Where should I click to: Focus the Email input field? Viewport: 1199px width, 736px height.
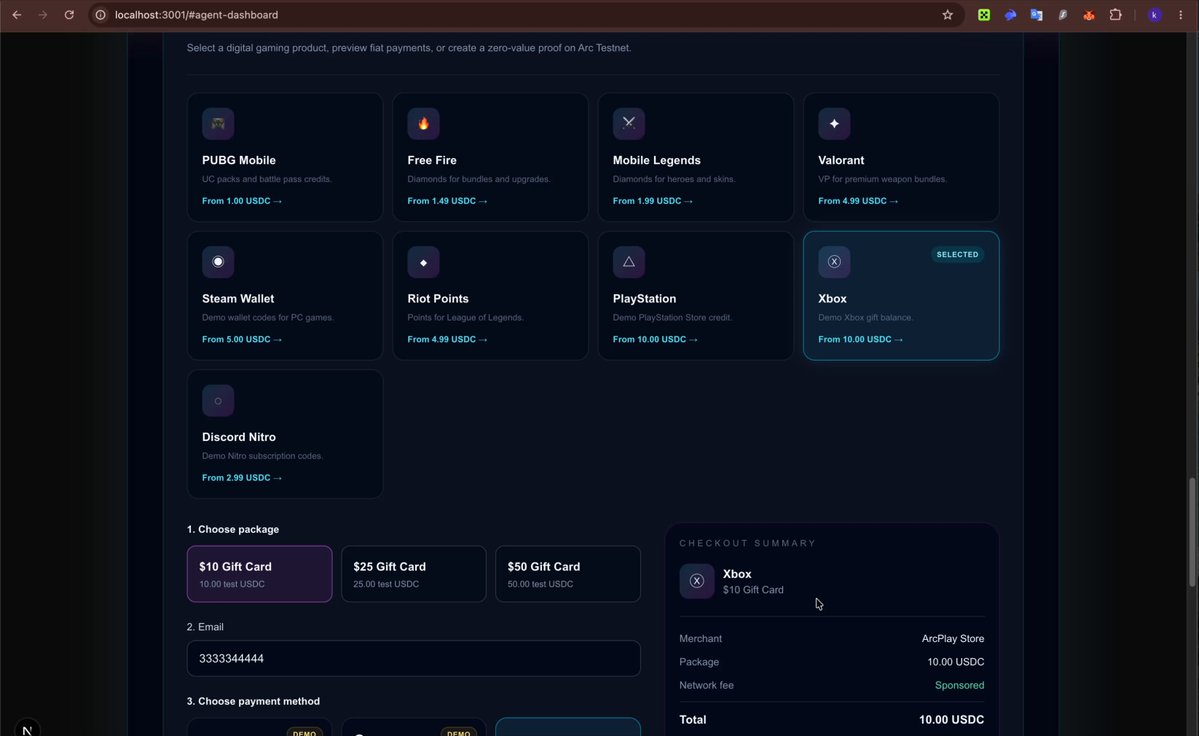tap(414, 658)
